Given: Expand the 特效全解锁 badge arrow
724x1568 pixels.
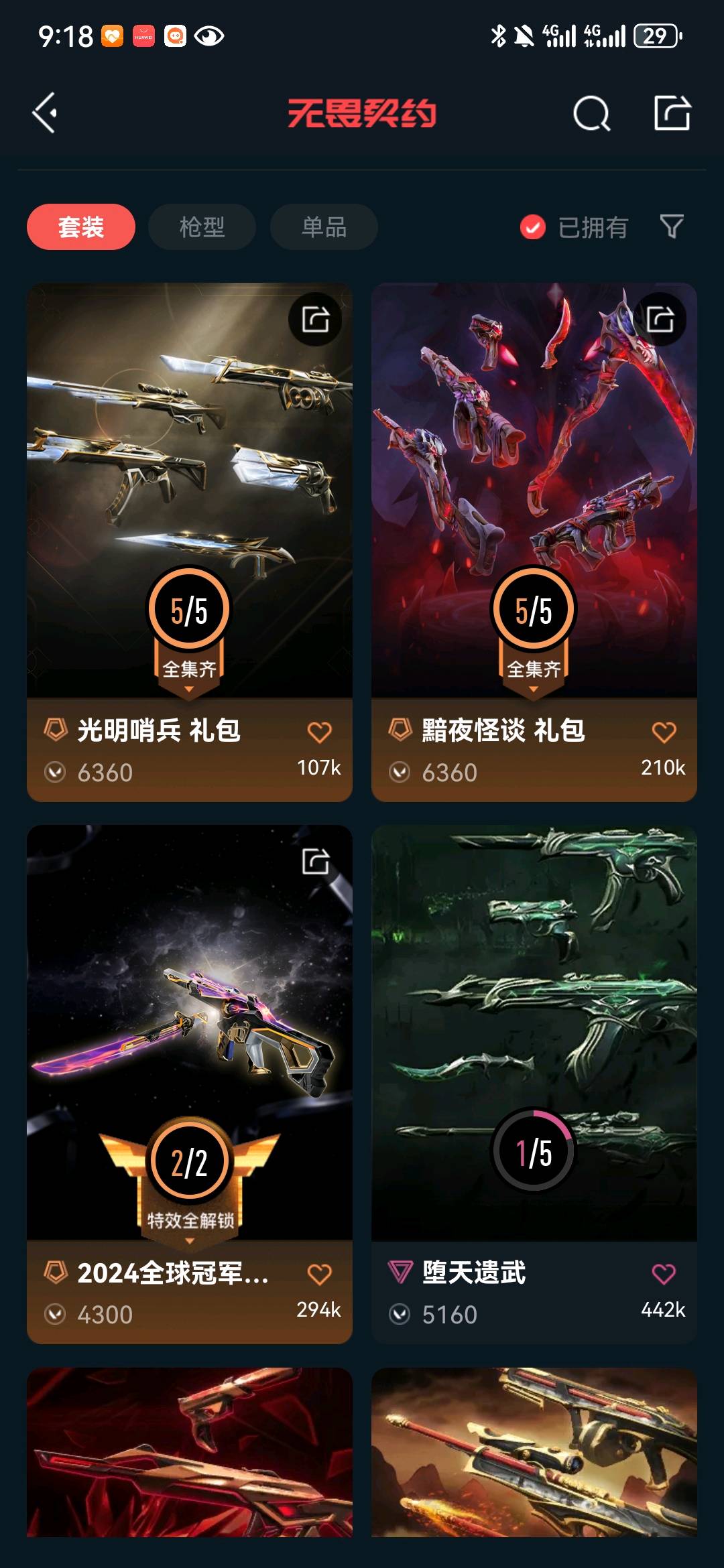Looking at the screenshot, I should (190, 1240).
